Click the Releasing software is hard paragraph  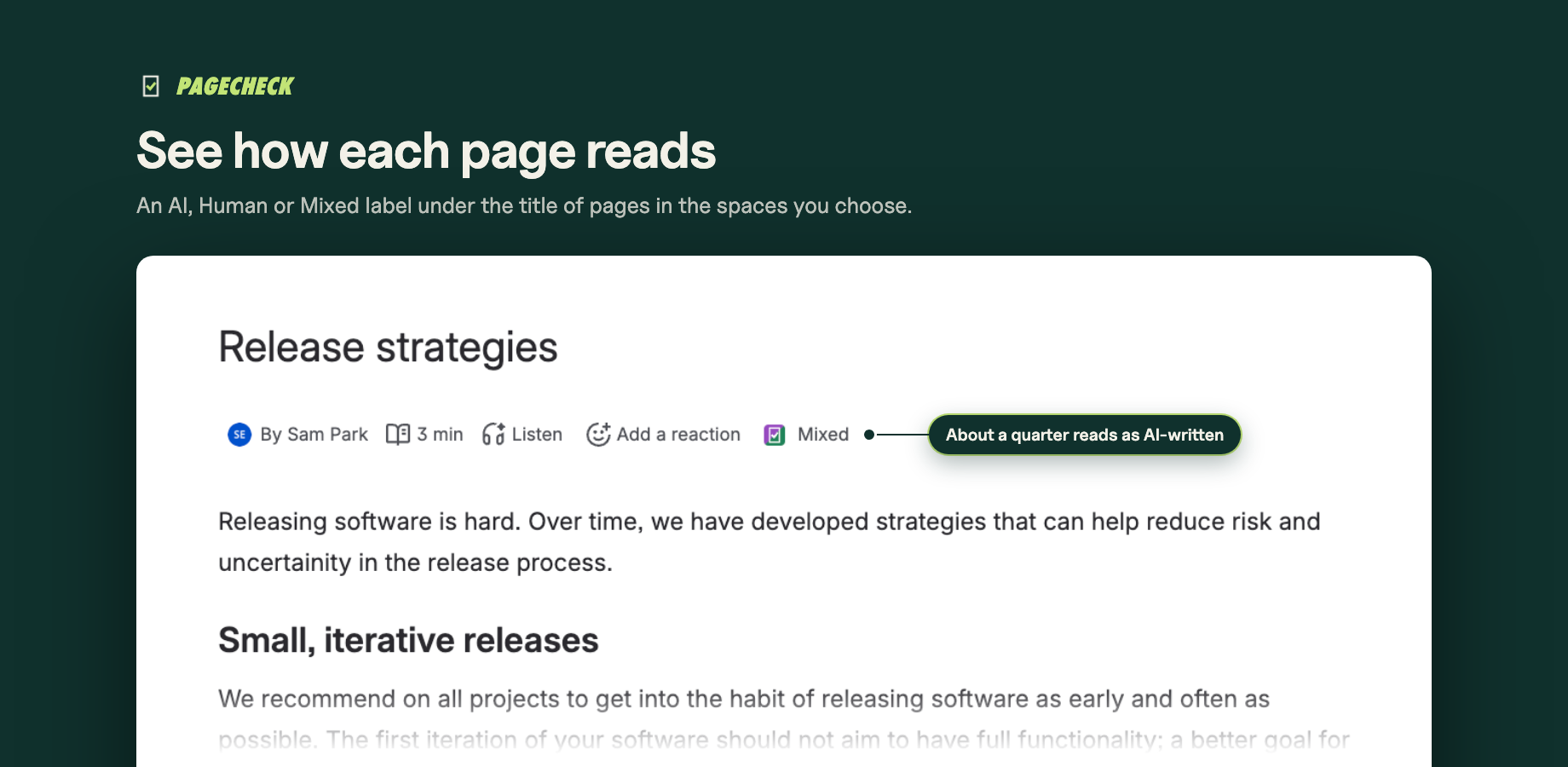(770, 542)
